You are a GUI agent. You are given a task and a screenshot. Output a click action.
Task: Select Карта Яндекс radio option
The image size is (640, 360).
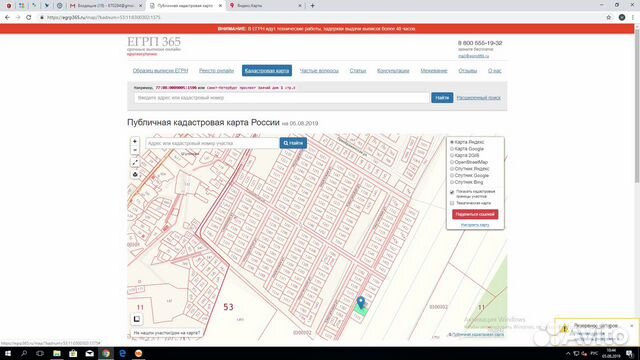click(452, 142)
